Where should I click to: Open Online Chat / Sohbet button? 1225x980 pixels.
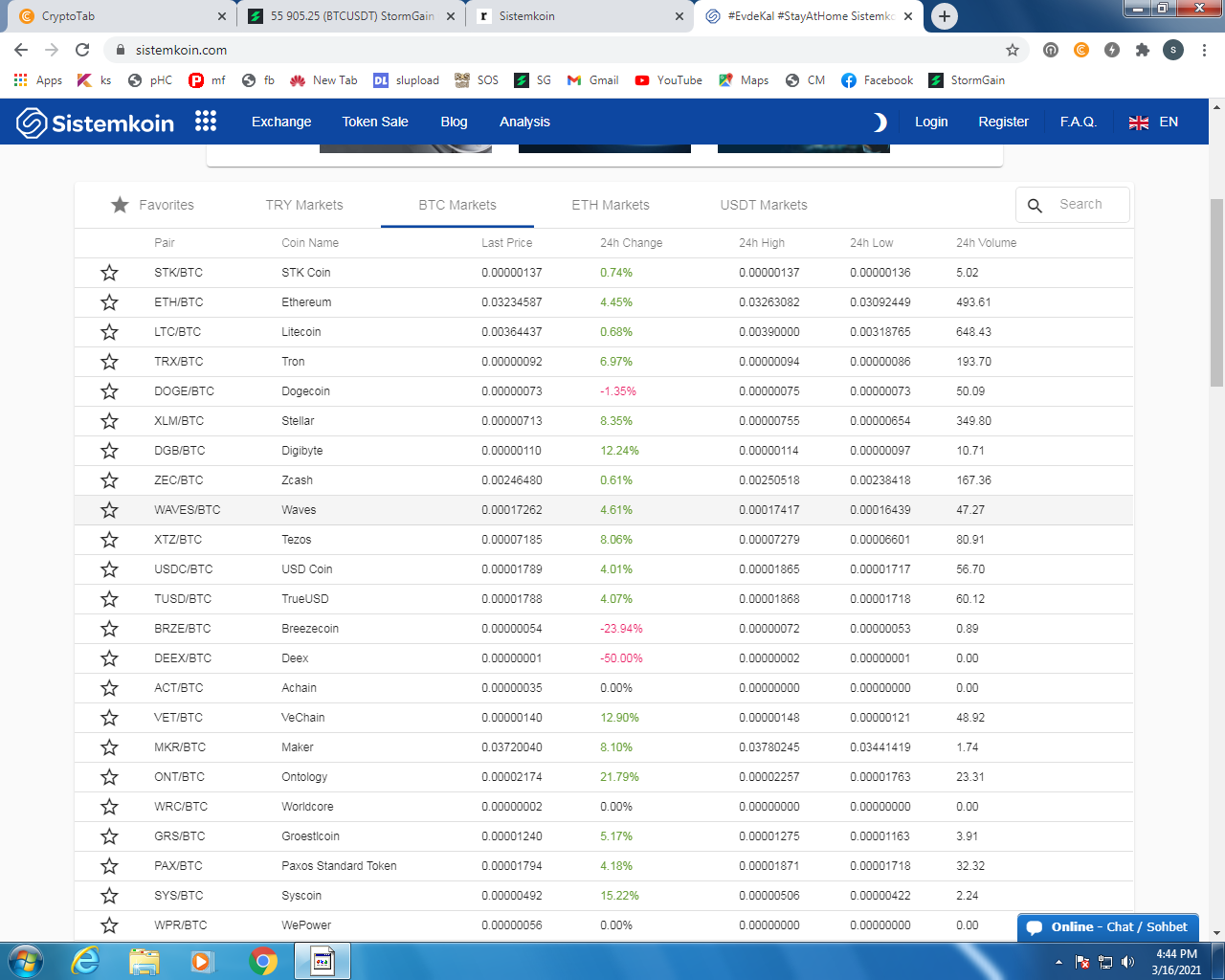coord(1108,926)
